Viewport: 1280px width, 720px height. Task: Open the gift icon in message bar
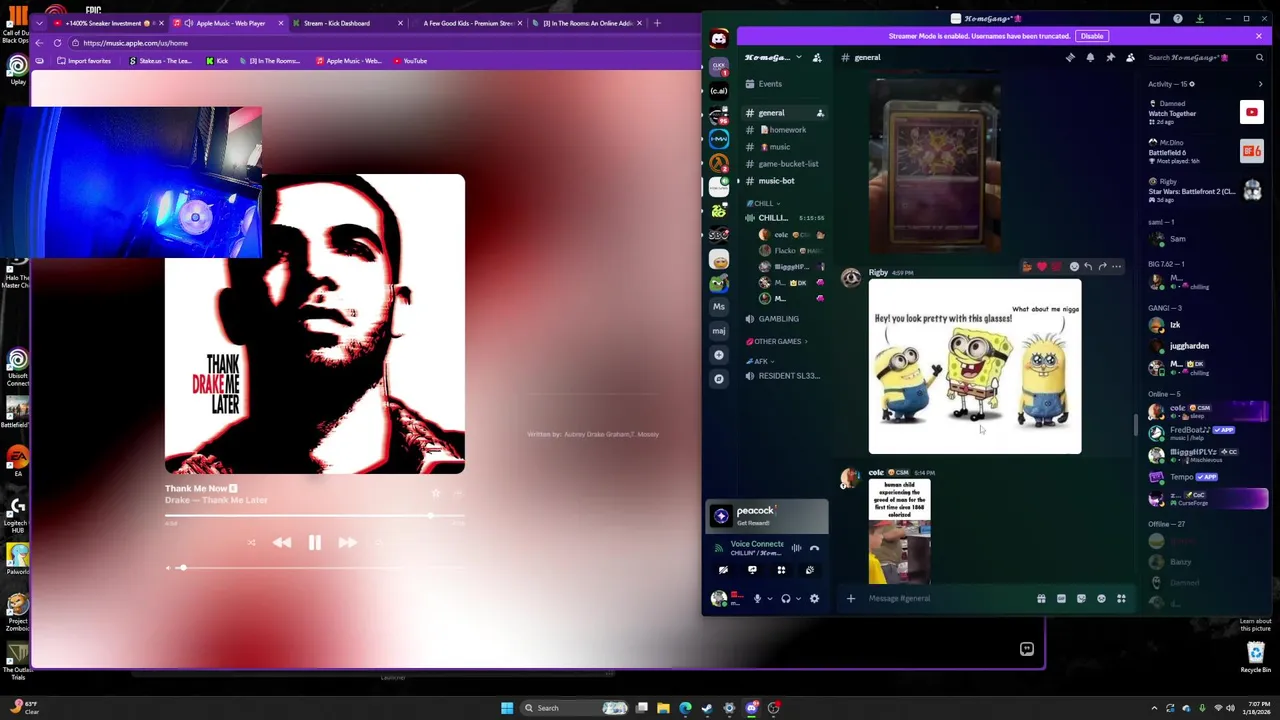[1041, 599]
